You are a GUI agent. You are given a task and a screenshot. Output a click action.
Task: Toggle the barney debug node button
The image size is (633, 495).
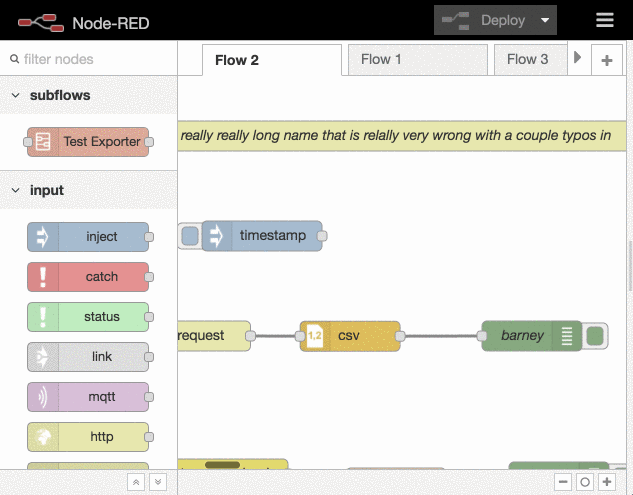(596, 336)
